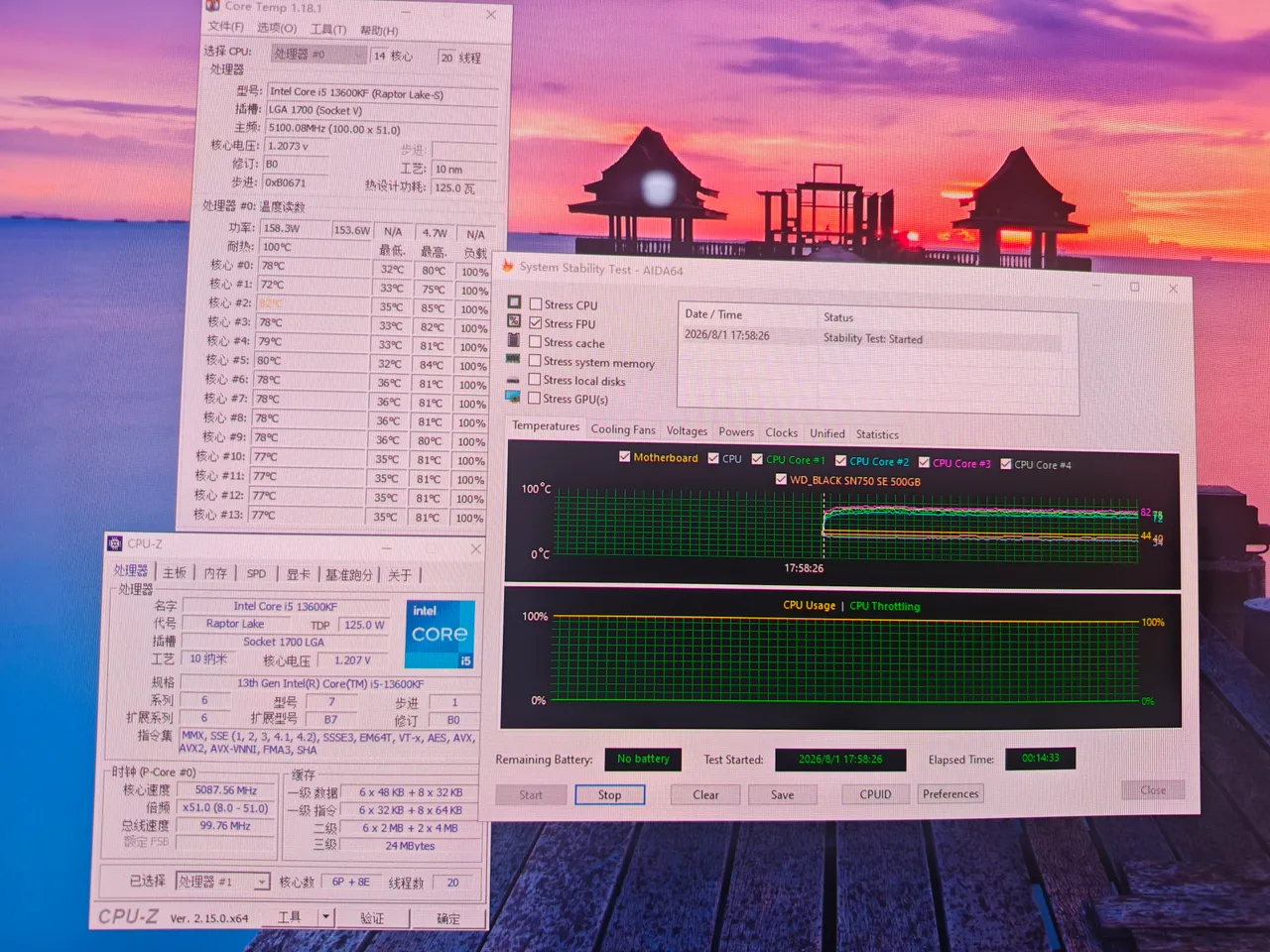Switch to the Statistics tab
This screenshot has width=1270, height=952.
click(x=877, y=434)
